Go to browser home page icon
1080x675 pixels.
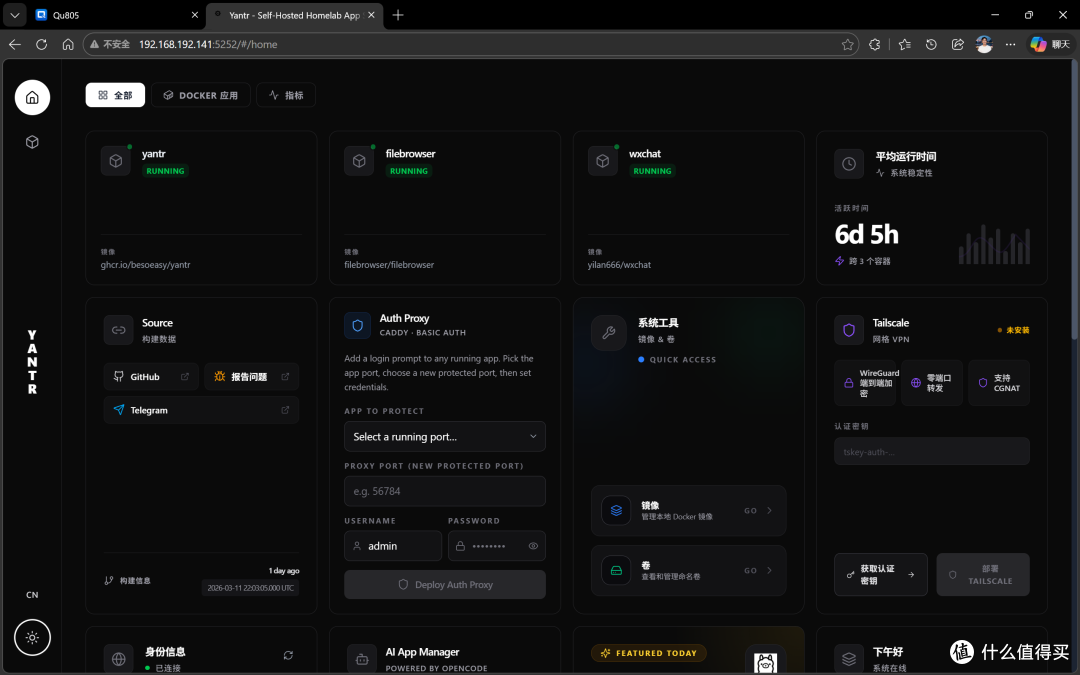coord(68,44)
